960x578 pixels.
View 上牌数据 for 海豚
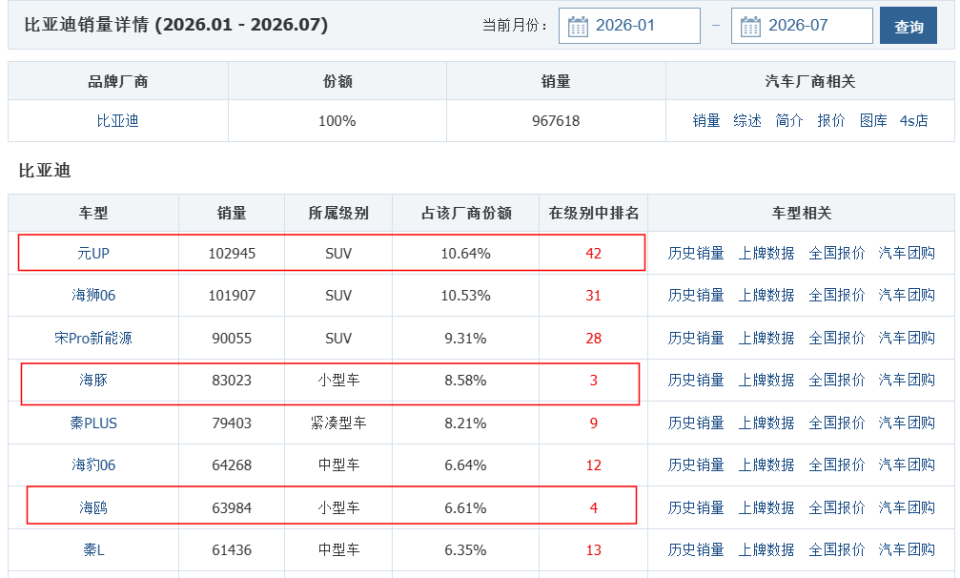point(767,380)
